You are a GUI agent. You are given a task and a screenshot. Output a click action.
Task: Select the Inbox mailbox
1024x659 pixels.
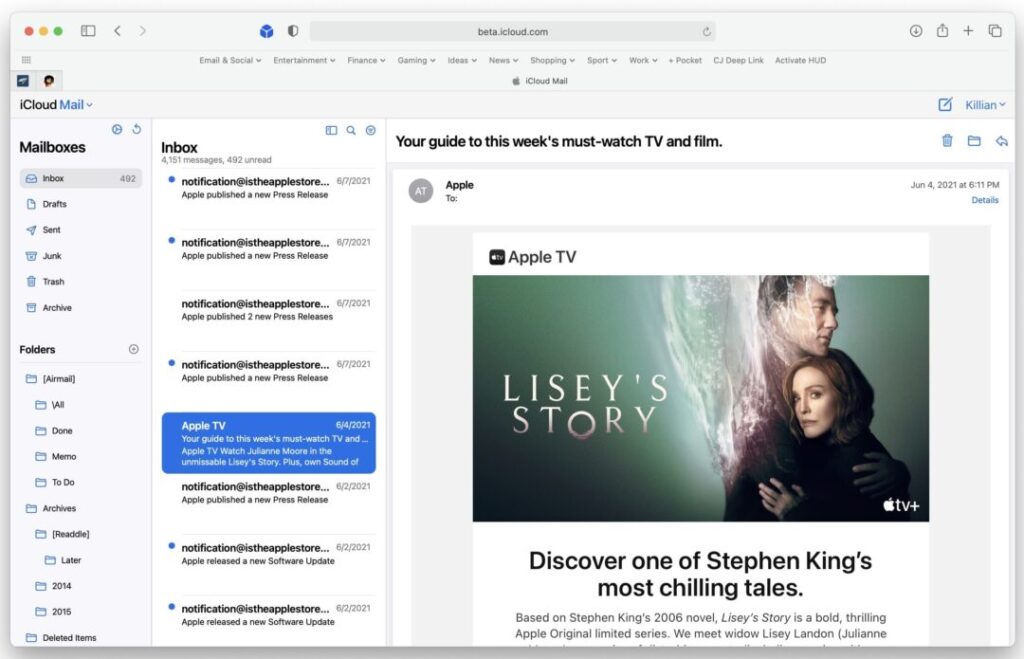(x=81, y=178)
